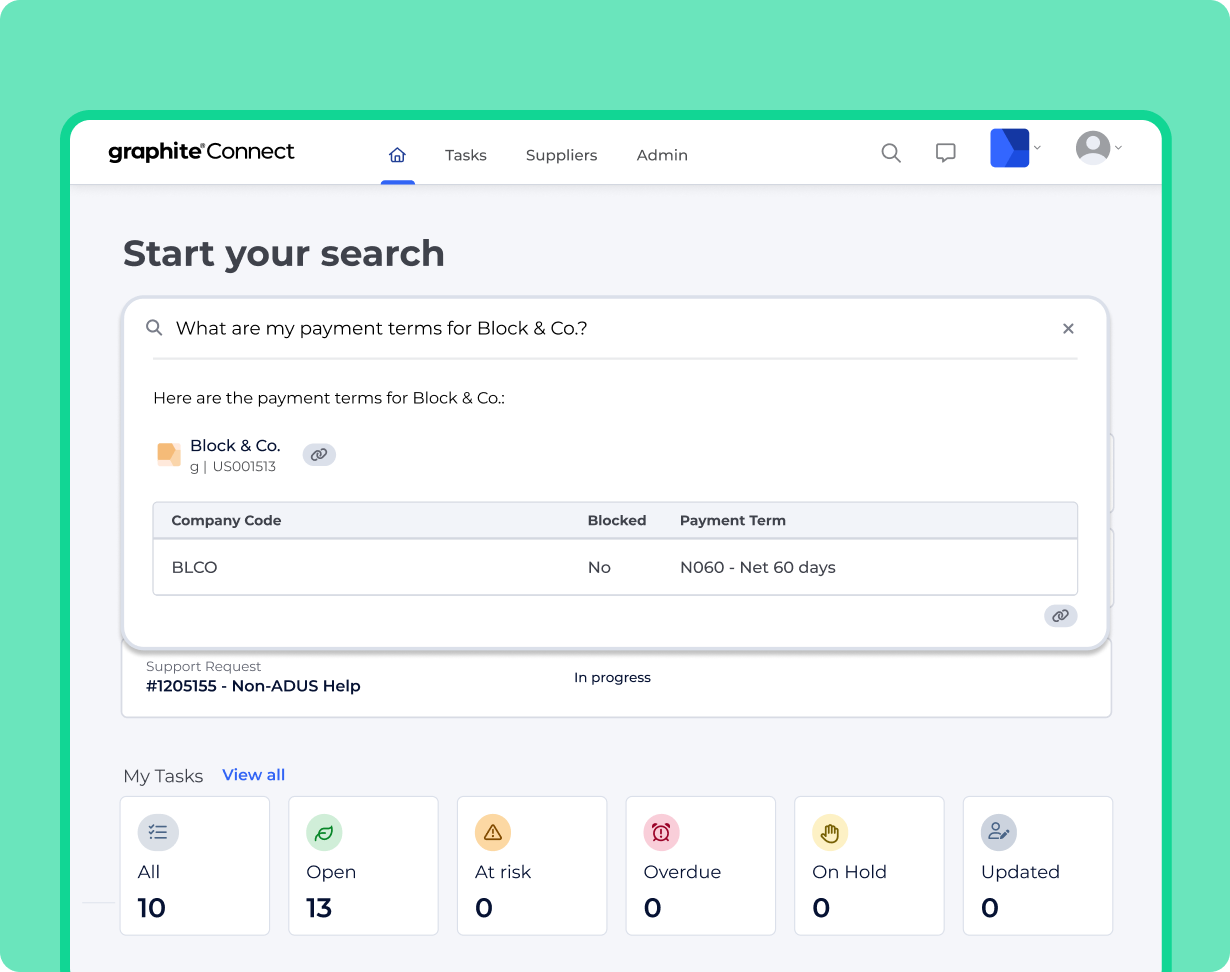Click into the payment terms search field
Image resolution: width=1230 pixels, height=972 pixels.
tap(600, 329)
